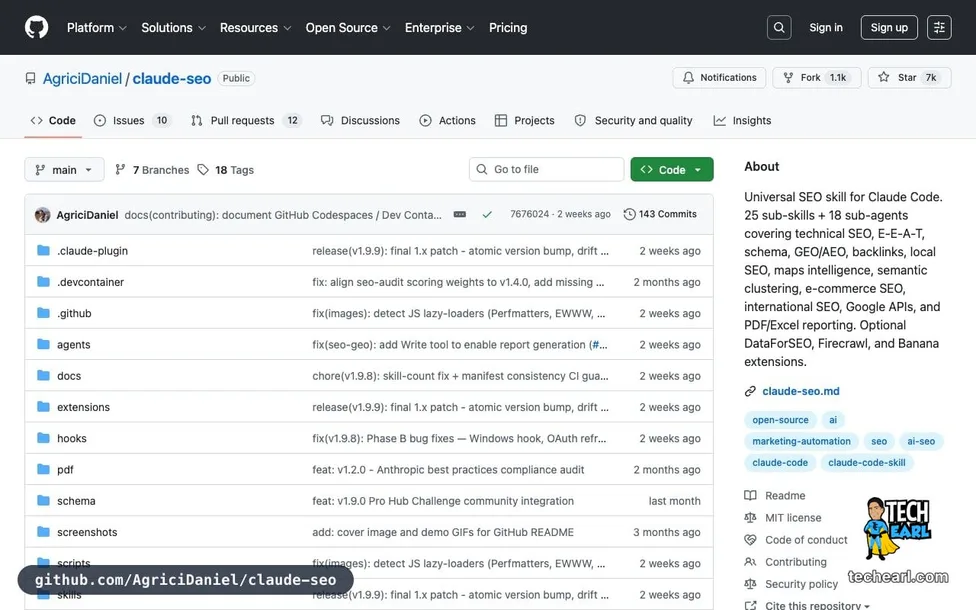Click the Sign up button

889,27
